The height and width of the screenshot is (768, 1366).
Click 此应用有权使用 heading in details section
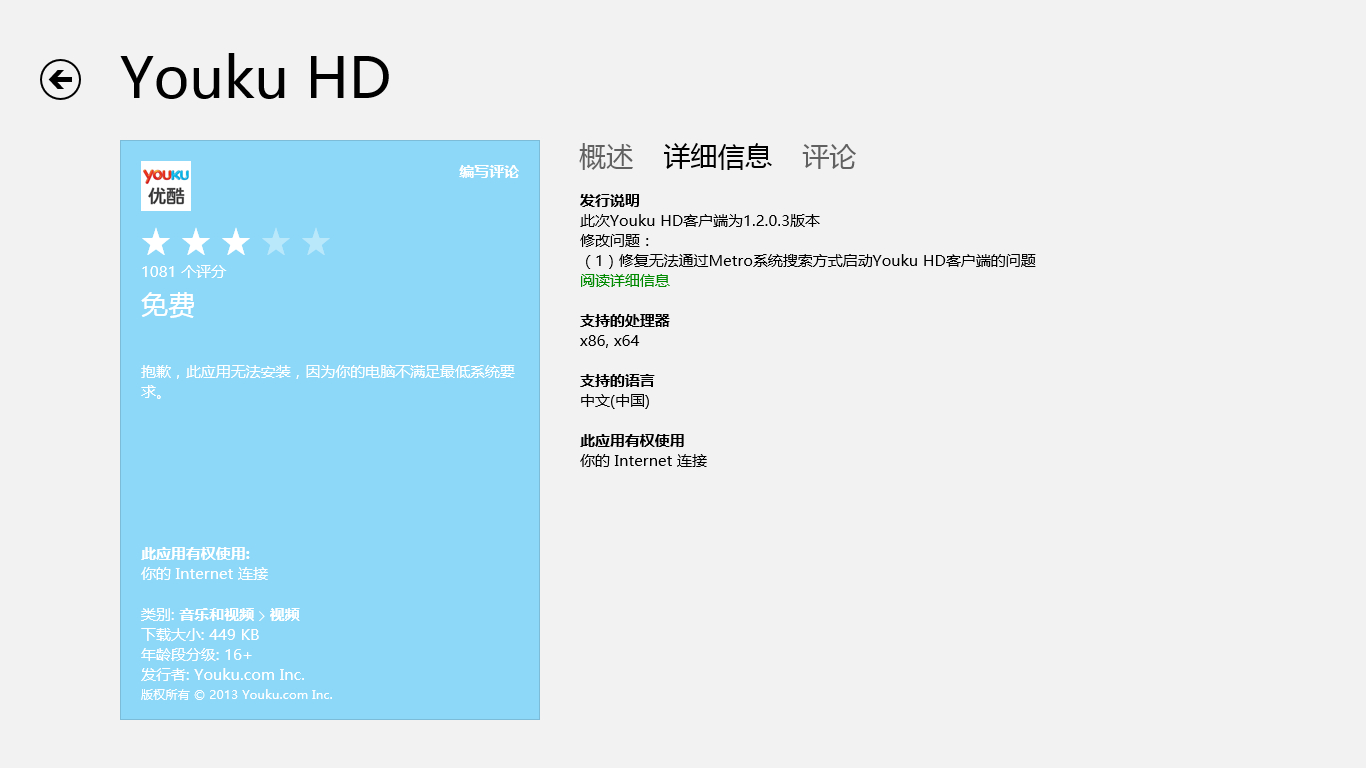(632, 441)
